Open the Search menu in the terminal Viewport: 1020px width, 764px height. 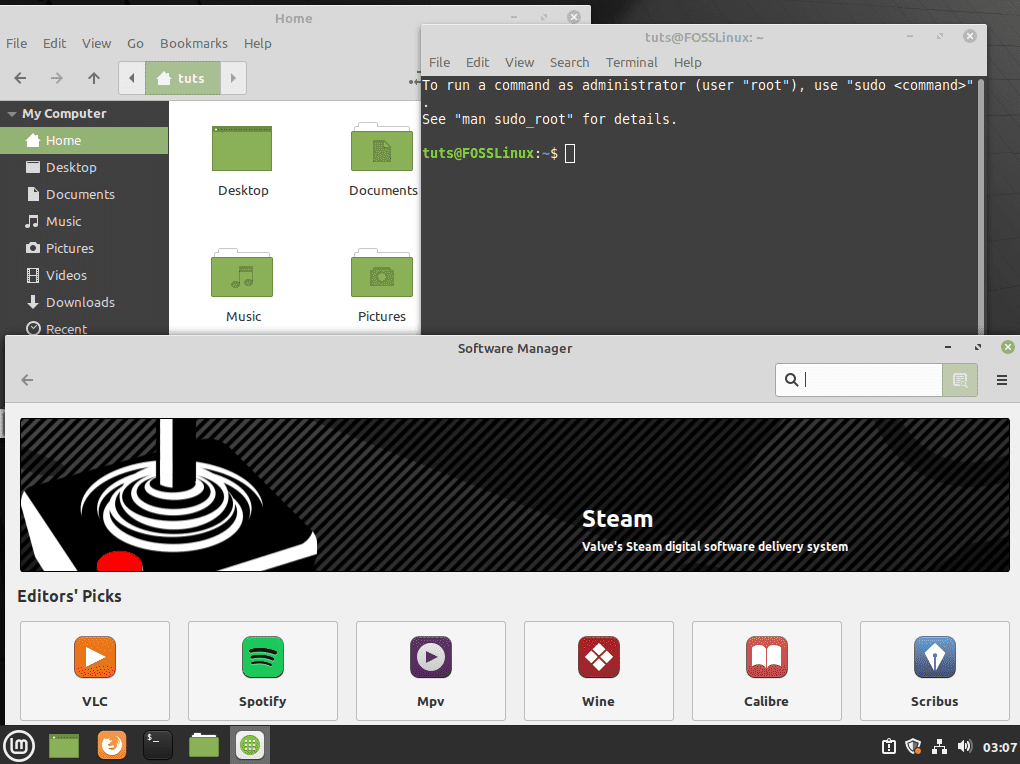[x=569, y=62]
